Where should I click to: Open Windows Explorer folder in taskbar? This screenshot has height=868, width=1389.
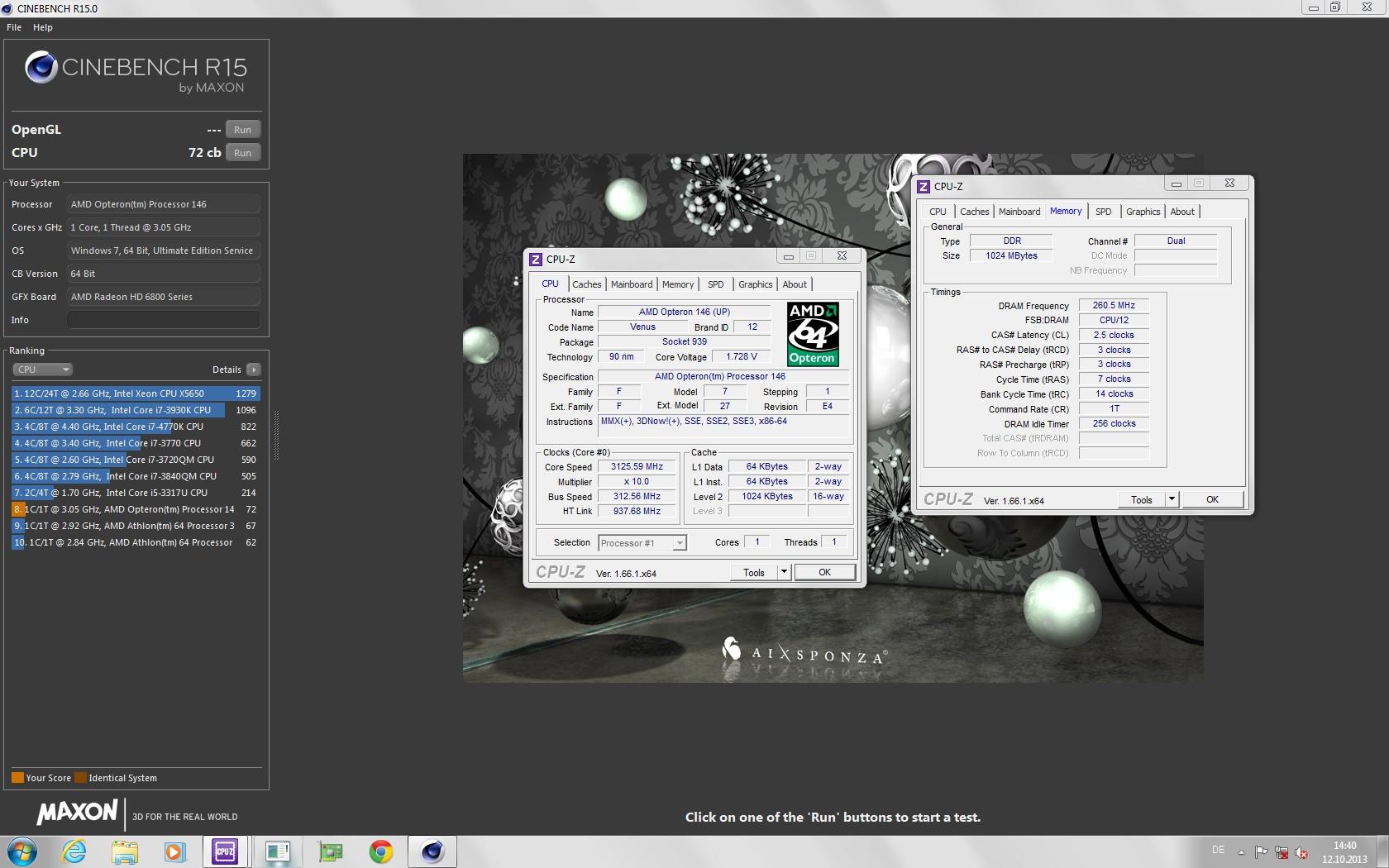point(125,851)
